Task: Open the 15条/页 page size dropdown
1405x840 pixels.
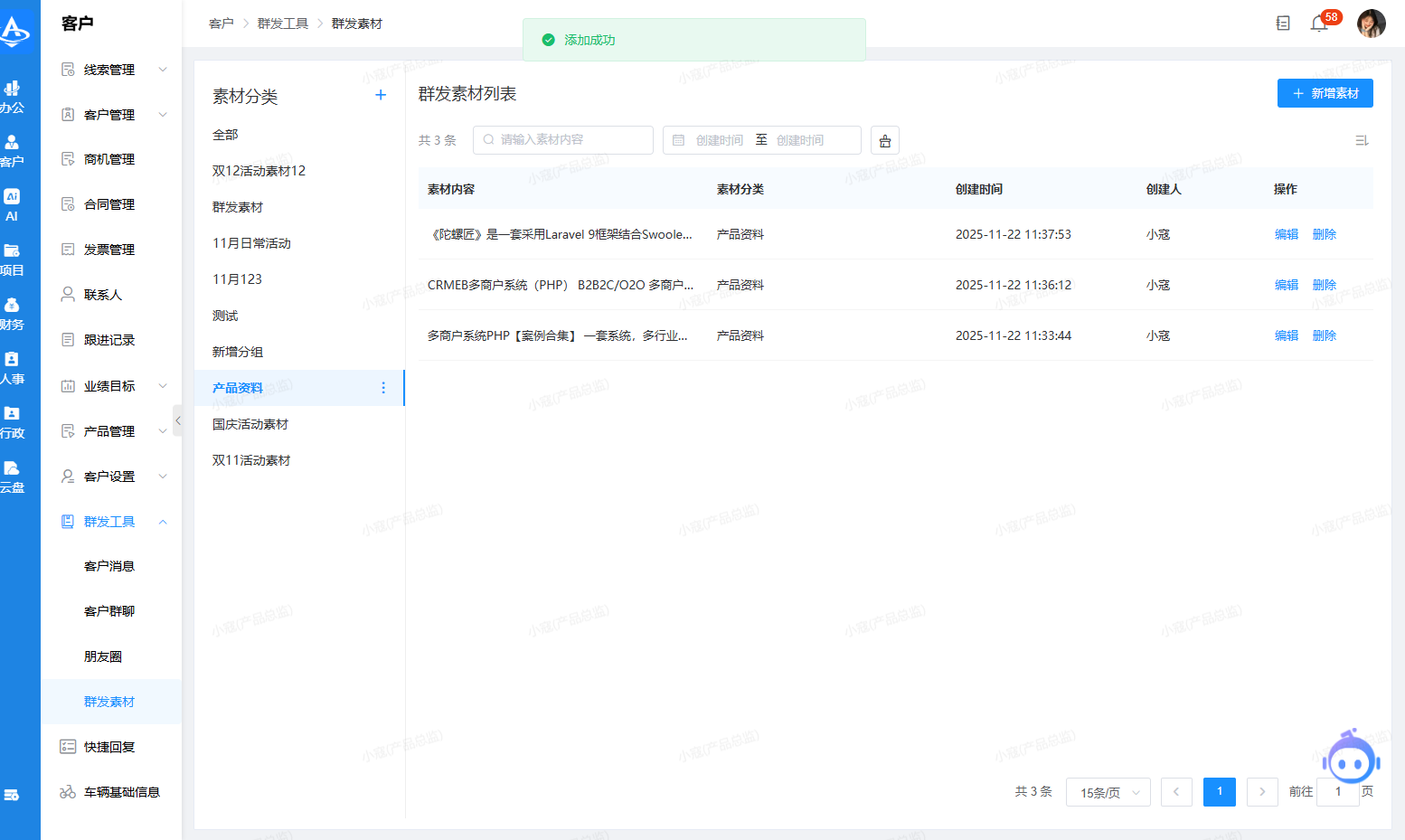Action: tap(1108, 792)
